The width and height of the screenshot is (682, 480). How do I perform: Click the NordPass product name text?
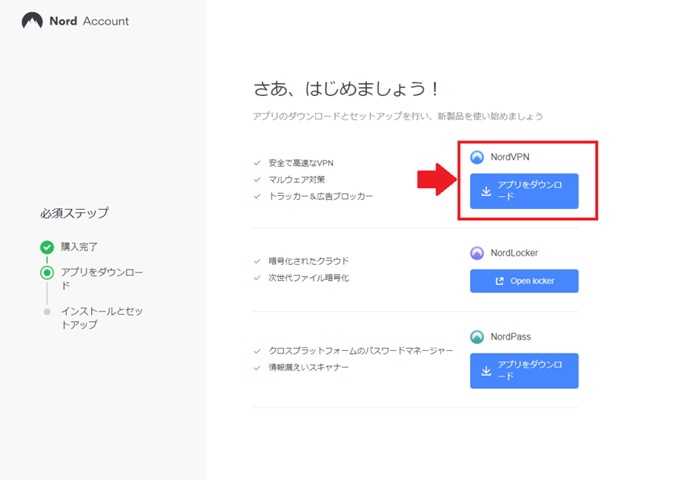511,337
